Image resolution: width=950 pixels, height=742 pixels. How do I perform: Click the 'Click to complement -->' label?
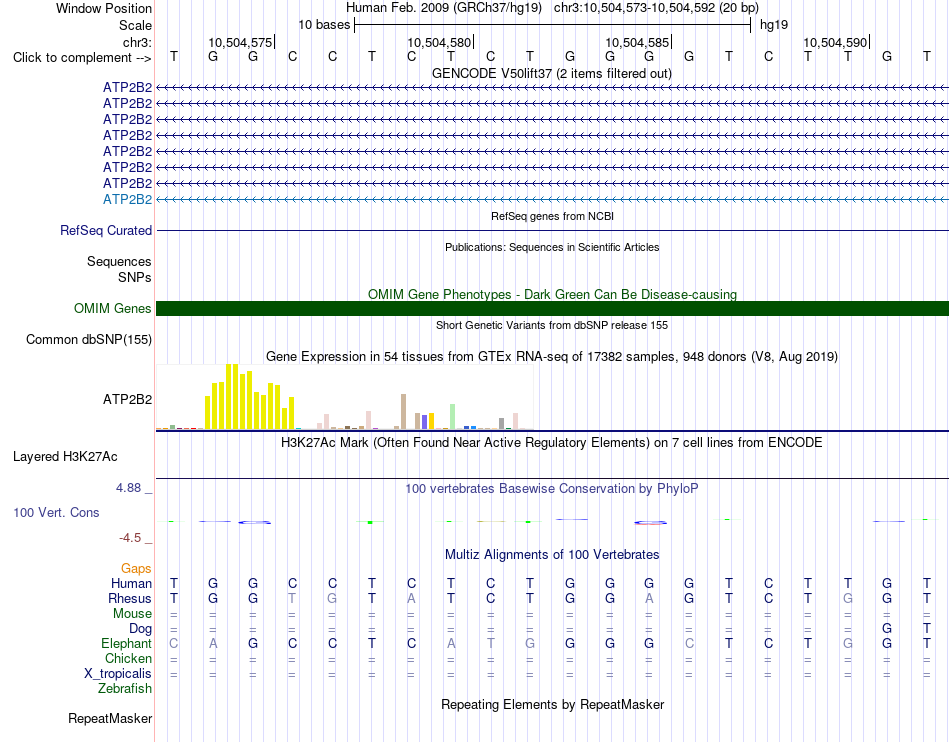[82, 58]
